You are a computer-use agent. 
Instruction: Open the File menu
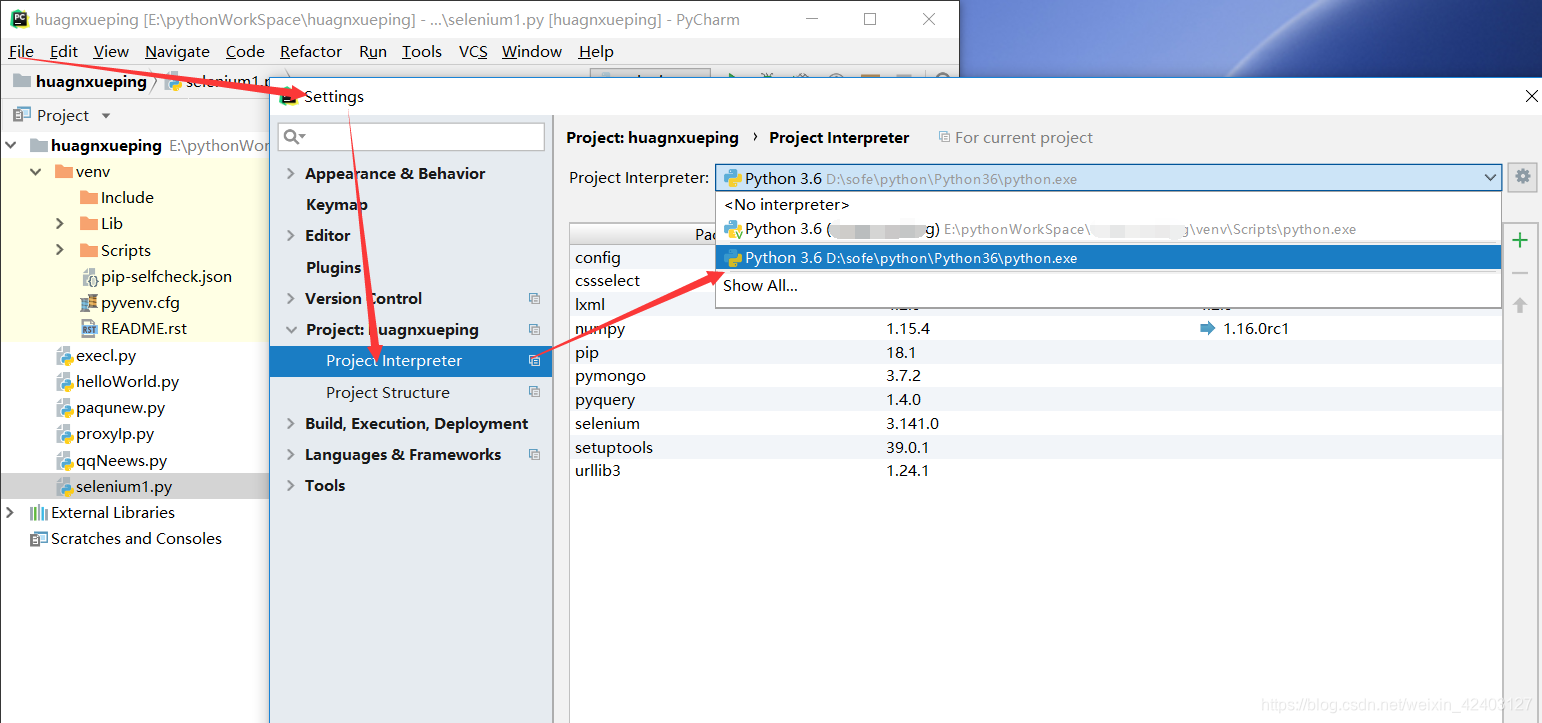coord(21,51)
